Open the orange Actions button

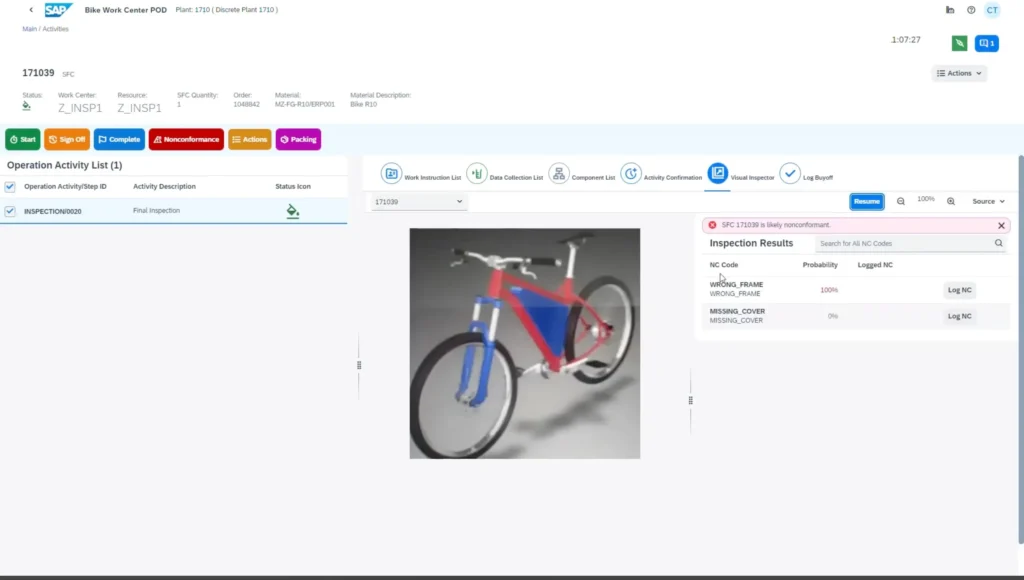[x=249, y=139]
